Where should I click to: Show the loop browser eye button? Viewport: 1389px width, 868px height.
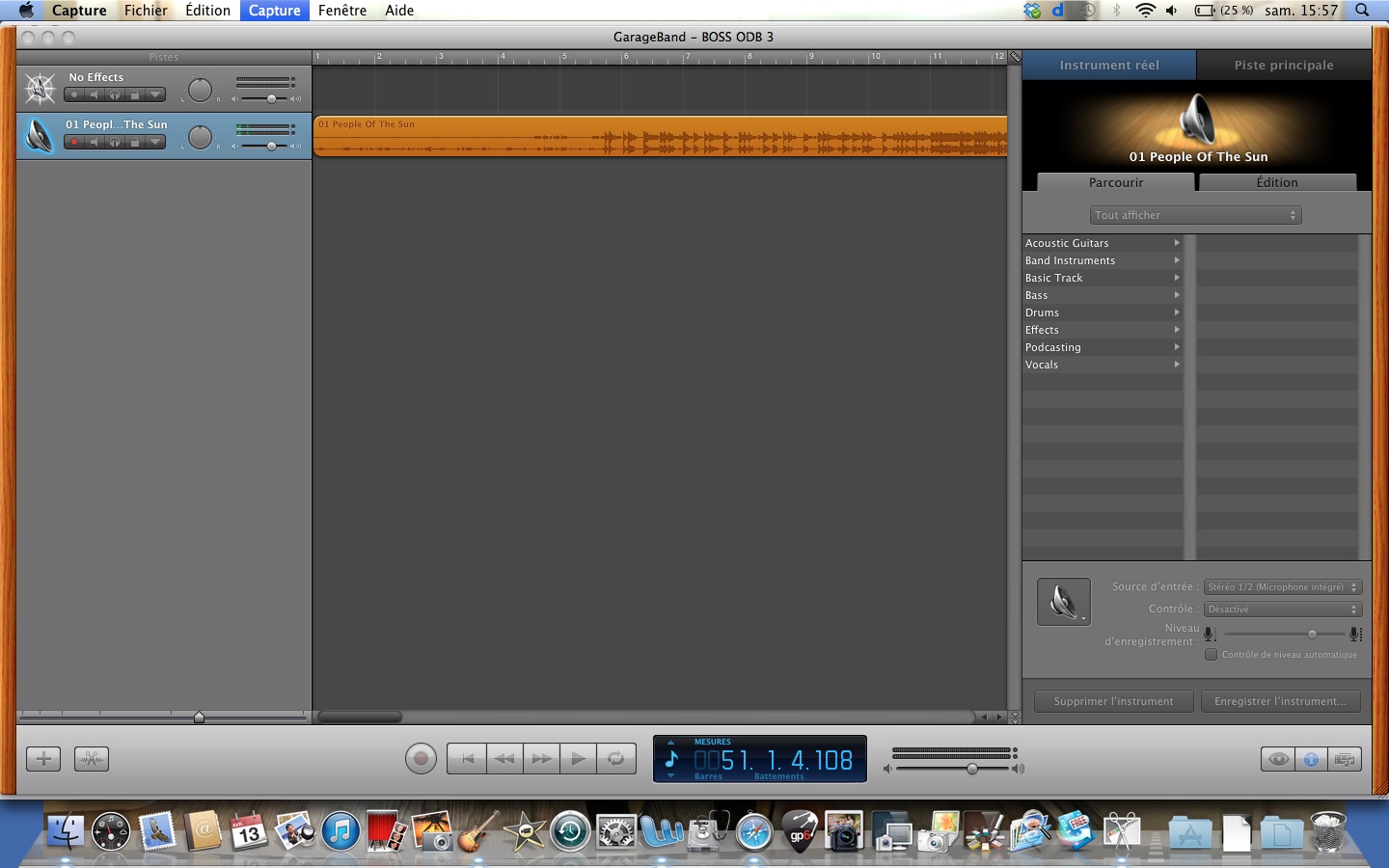click(x=1278, y=759)
